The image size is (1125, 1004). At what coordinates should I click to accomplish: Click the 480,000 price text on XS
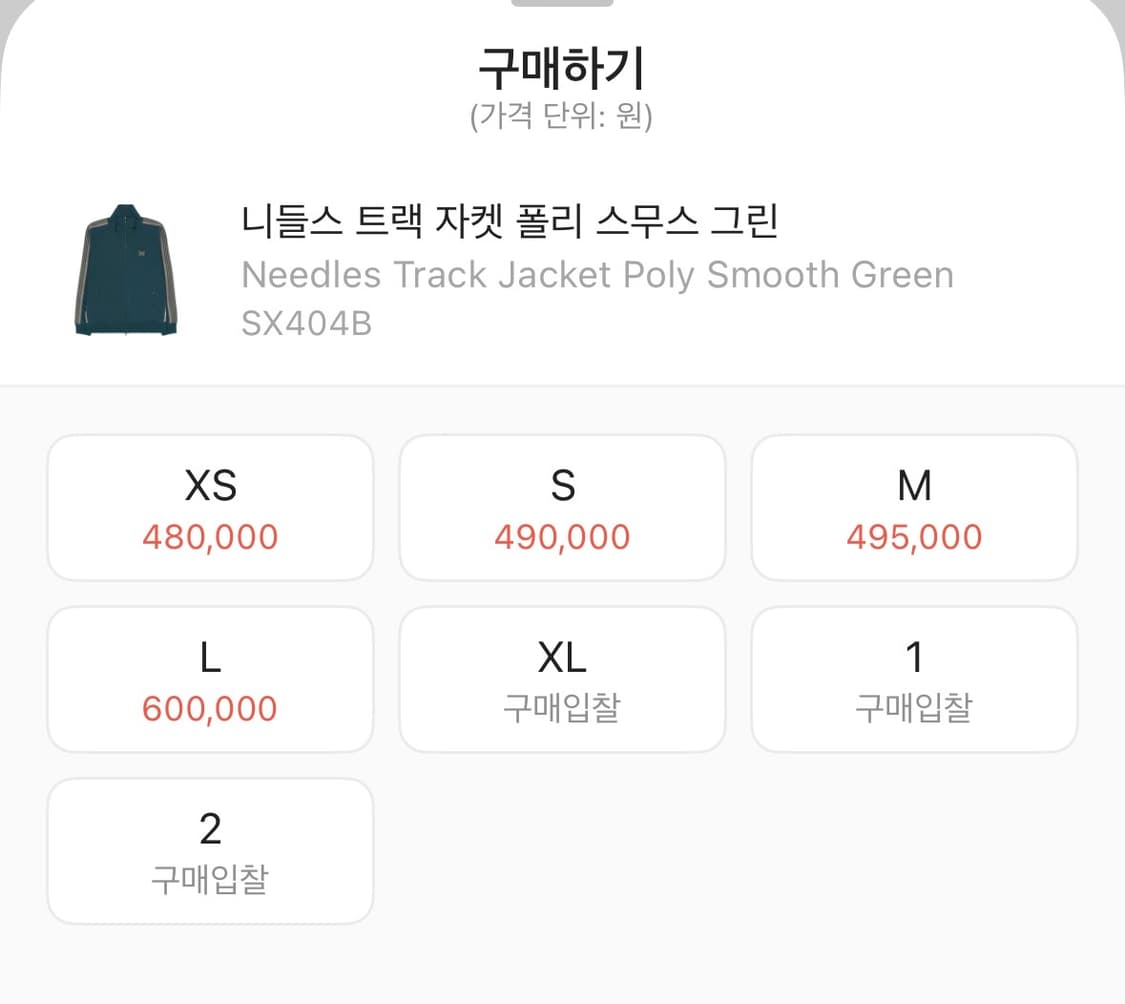click(x=209, y=537)
